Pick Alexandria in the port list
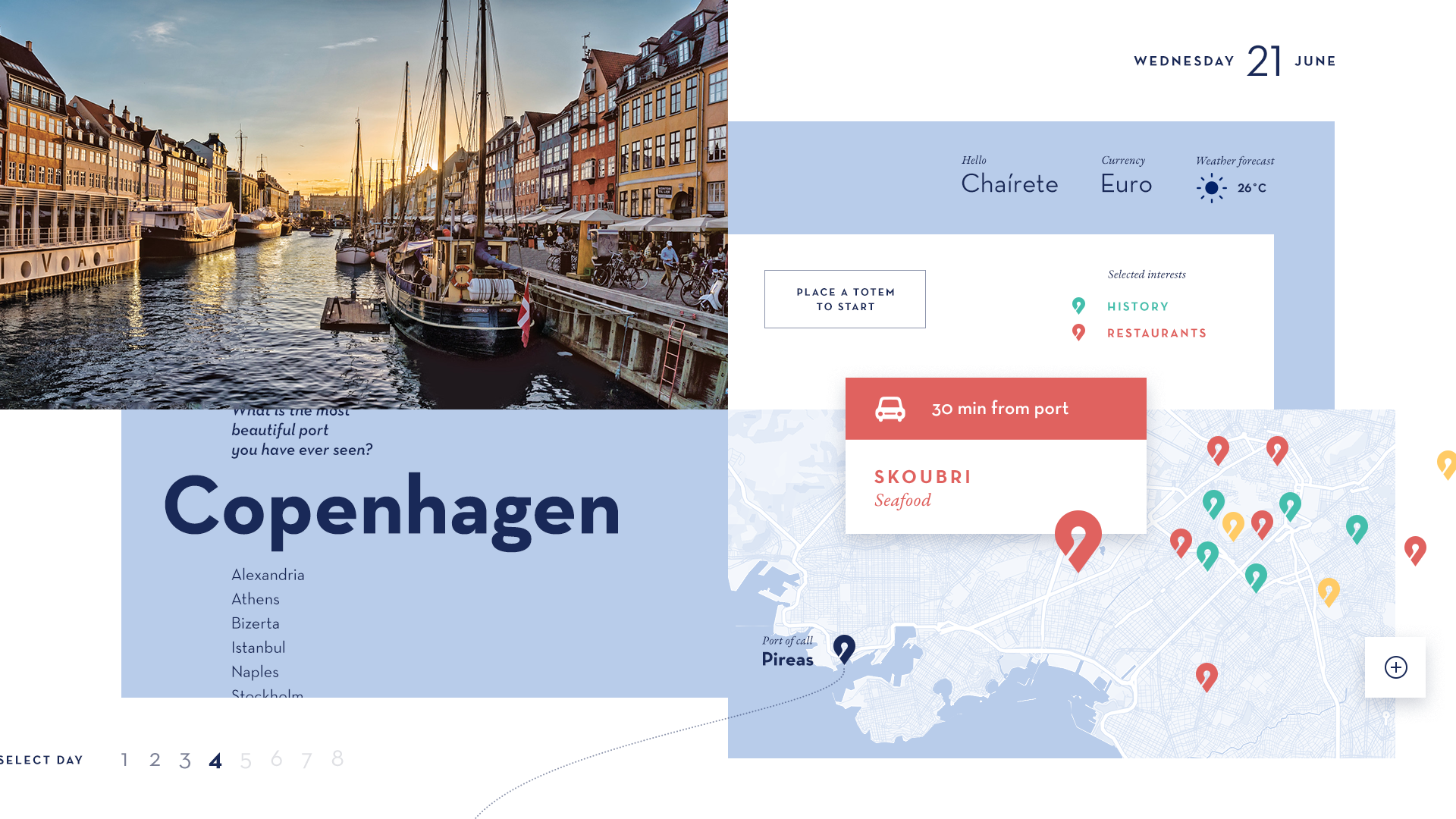The width and height of the screenshot is (1456, 819). (x=268, y=575)
